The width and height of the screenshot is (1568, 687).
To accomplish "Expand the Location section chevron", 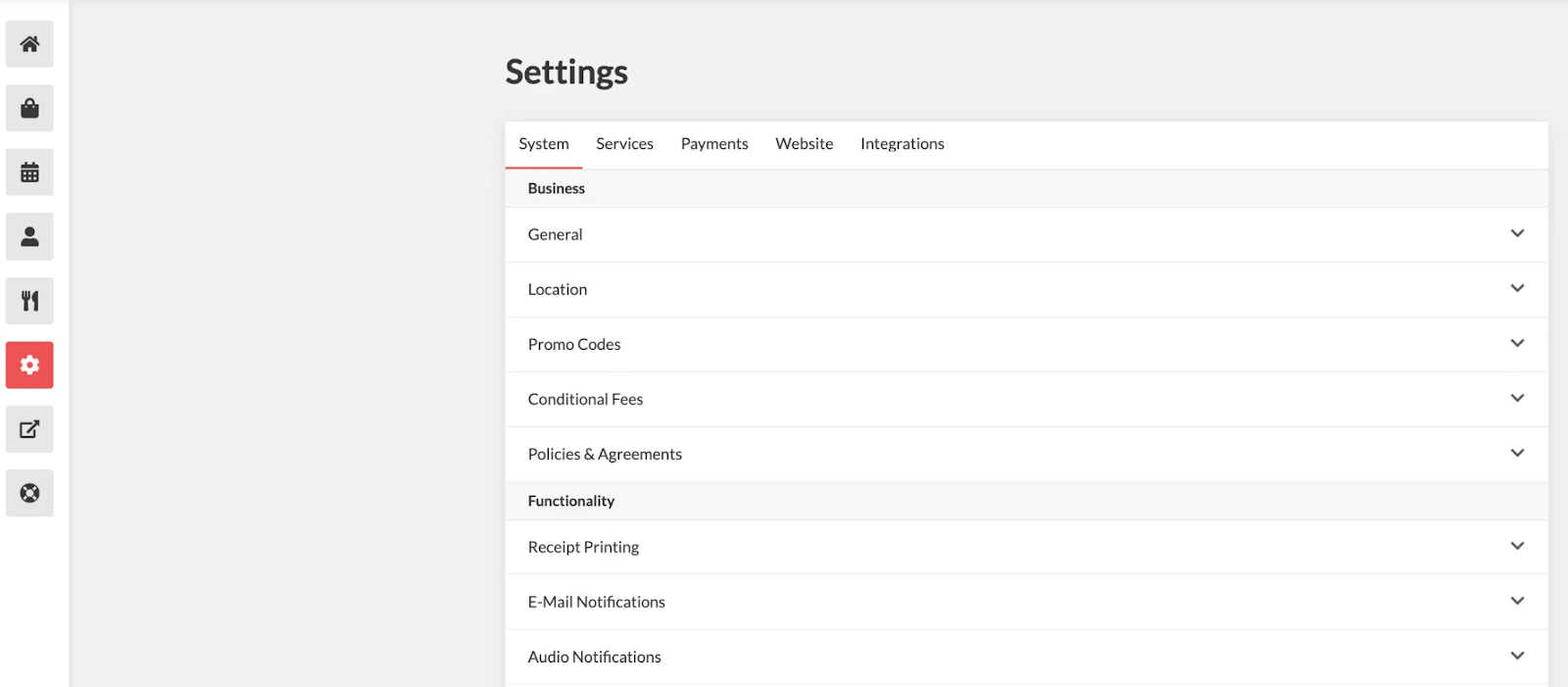I will [x=1517, y=288].
